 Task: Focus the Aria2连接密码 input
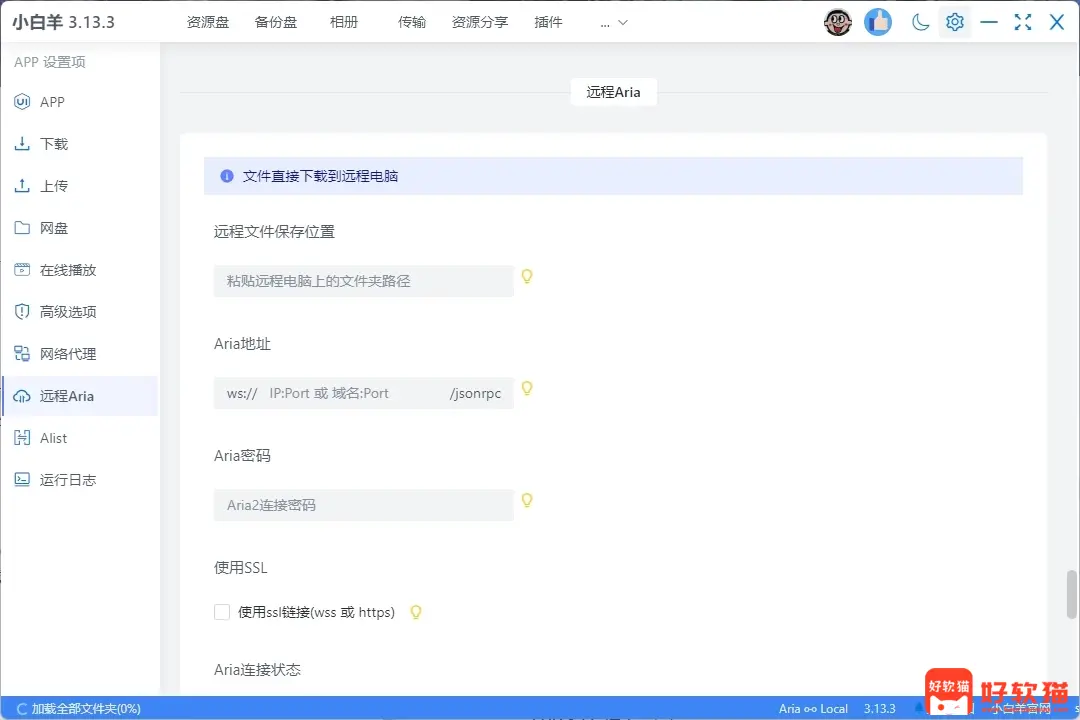[364, 505]
